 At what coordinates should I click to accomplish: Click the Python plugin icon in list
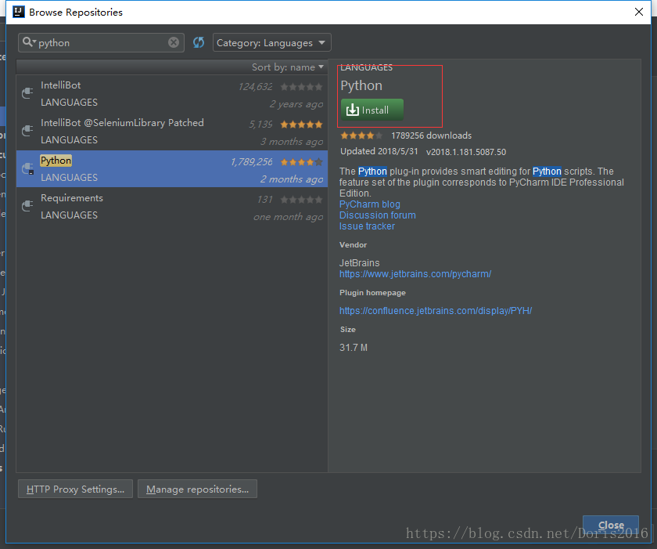(28, 169)
